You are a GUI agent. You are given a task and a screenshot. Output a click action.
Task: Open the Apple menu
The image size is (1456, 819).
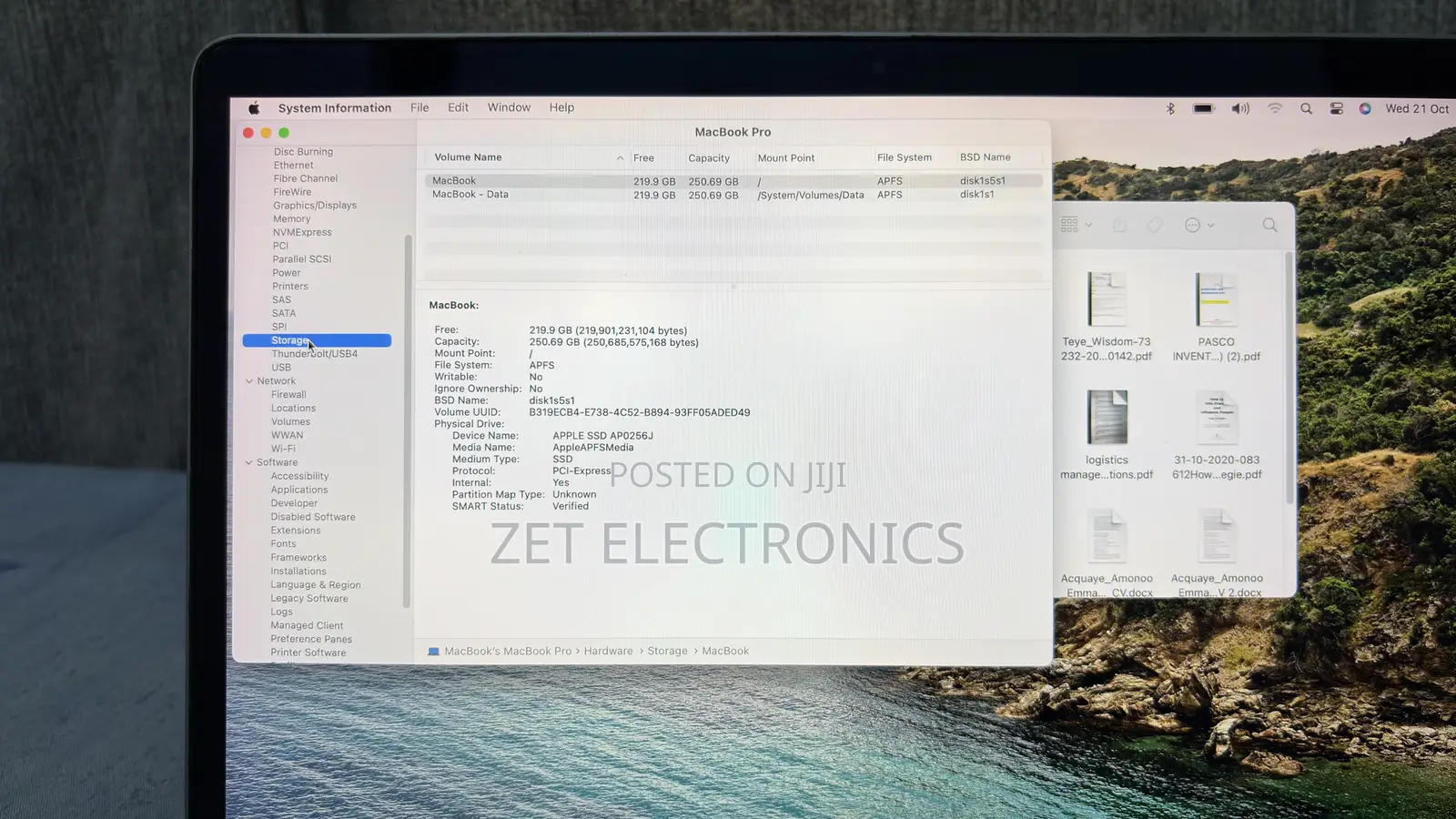coord(254,107)
